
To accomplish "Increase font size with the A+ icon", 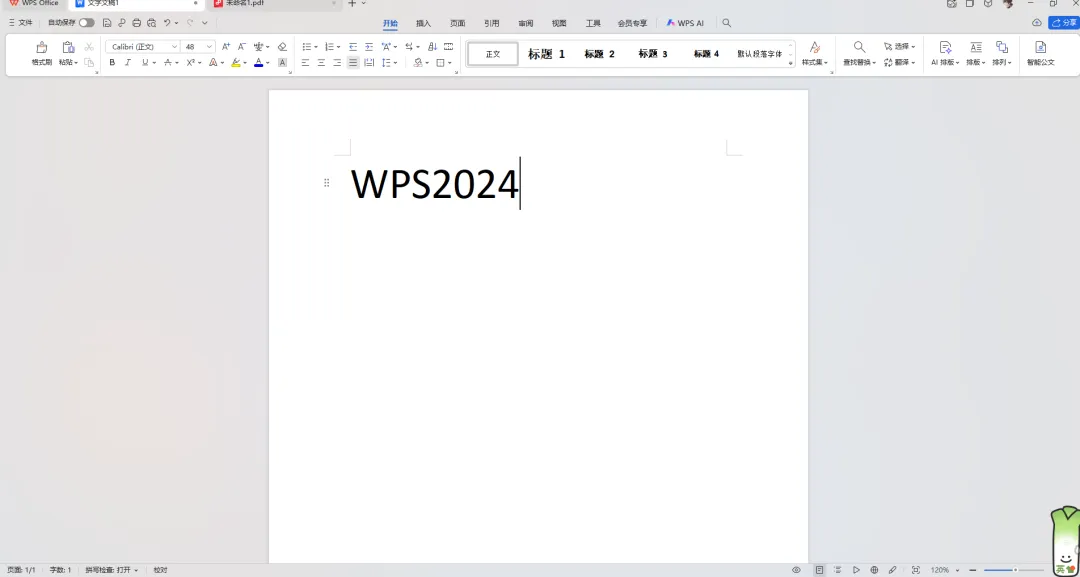I will (226, 47).
